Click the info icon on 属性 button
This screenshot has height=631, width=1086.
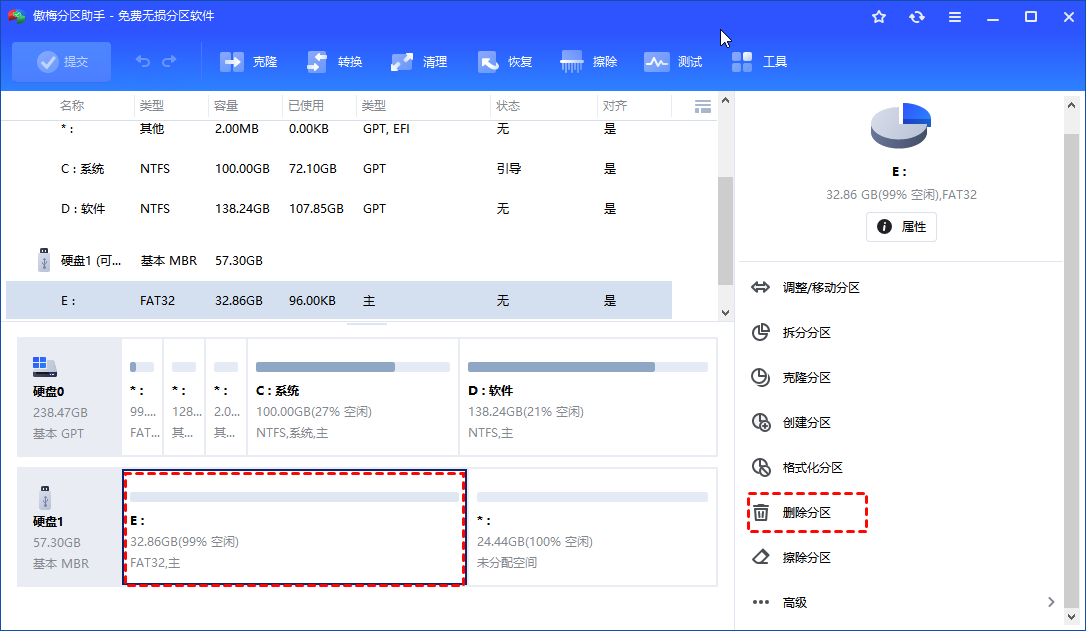coord(884,227)
